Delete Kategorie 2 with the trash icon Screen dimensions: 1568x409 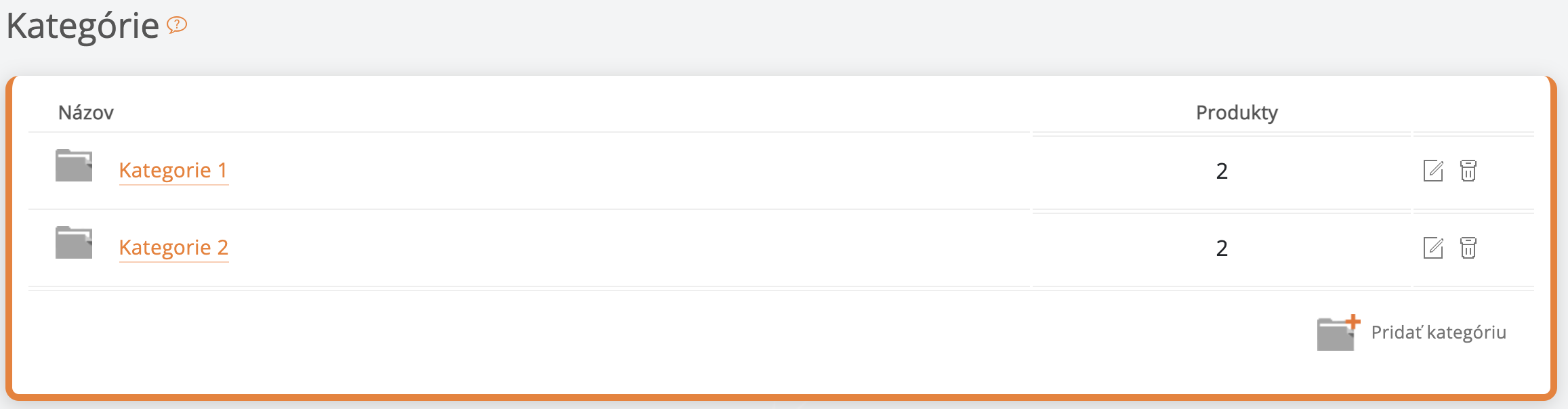(x=1468, y=248)
